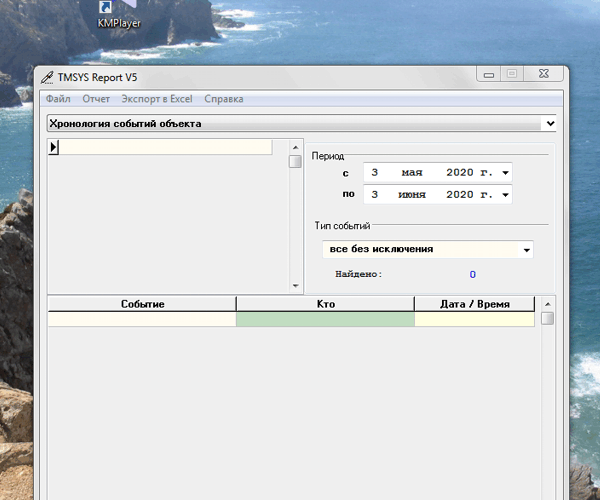The height and width of the screenshot is (500, 600).
Task: Click the events table scrollbar thumb
Action: click(548, 318)
